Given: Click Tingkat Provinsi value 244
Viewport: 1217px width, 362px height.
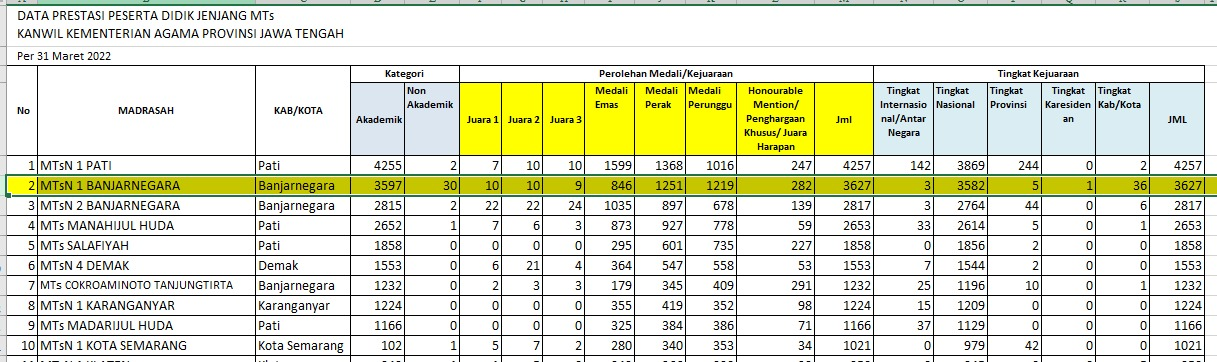Looking at the screenshot, I should point(1013,165).
